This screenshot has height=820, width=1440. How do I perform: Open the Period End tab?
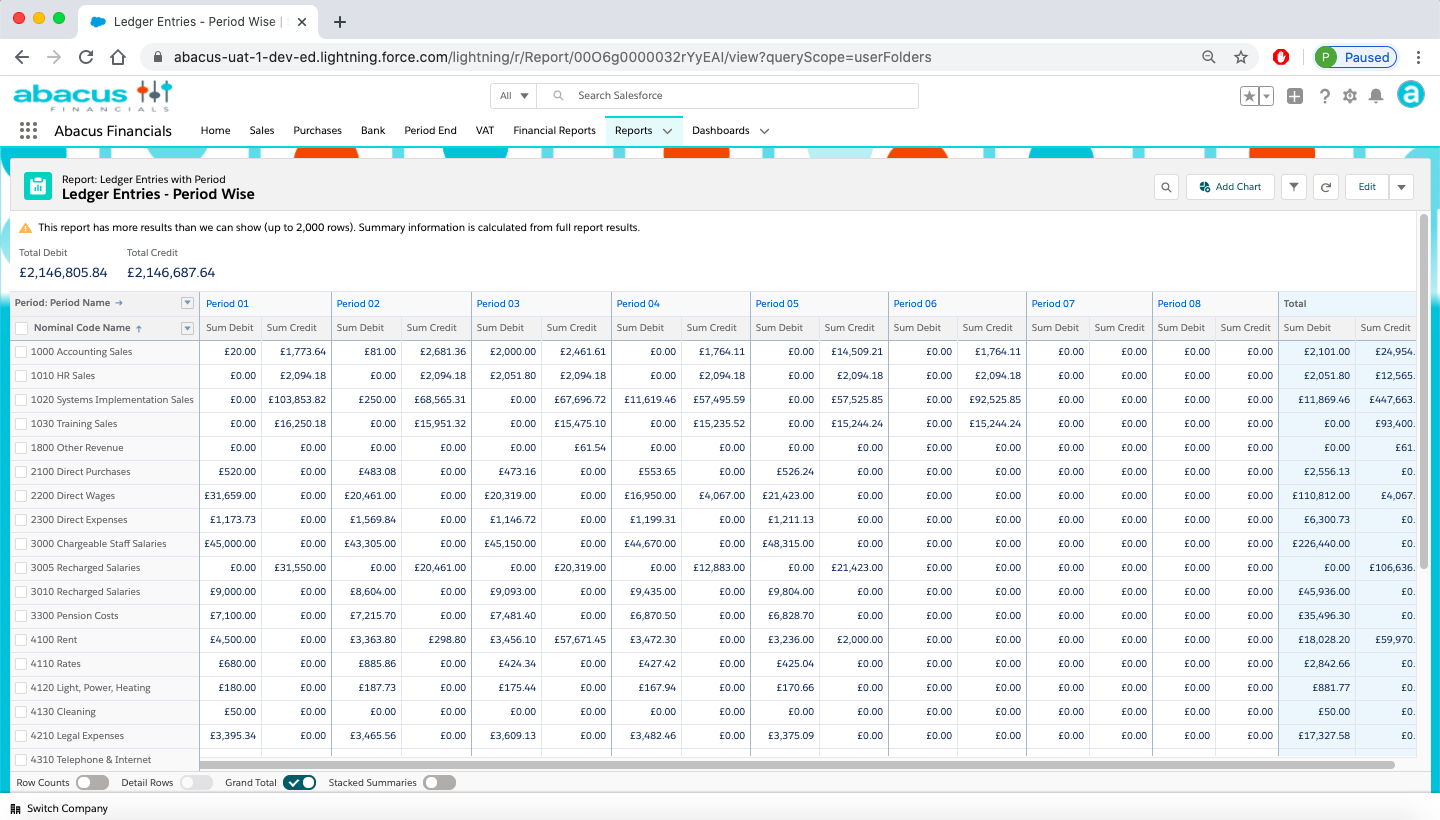coord(430,130)
